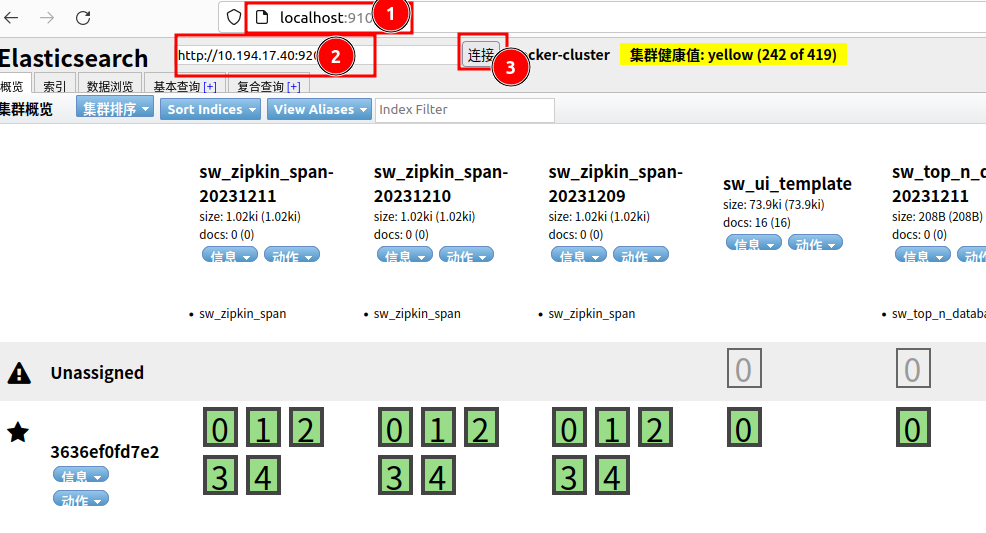The width and height of the screenshot is (986, 533).
Task: Click unassigned shard 0 under sw_ui_template
Action: click(x=743, y=370)
